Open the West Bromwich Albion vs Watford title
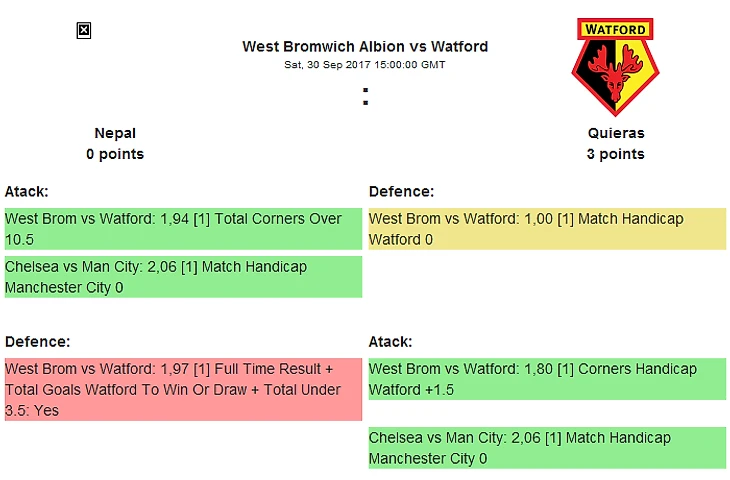Image resolution: width=730 pixels, height=480 pixels. [x=365, y=47]
